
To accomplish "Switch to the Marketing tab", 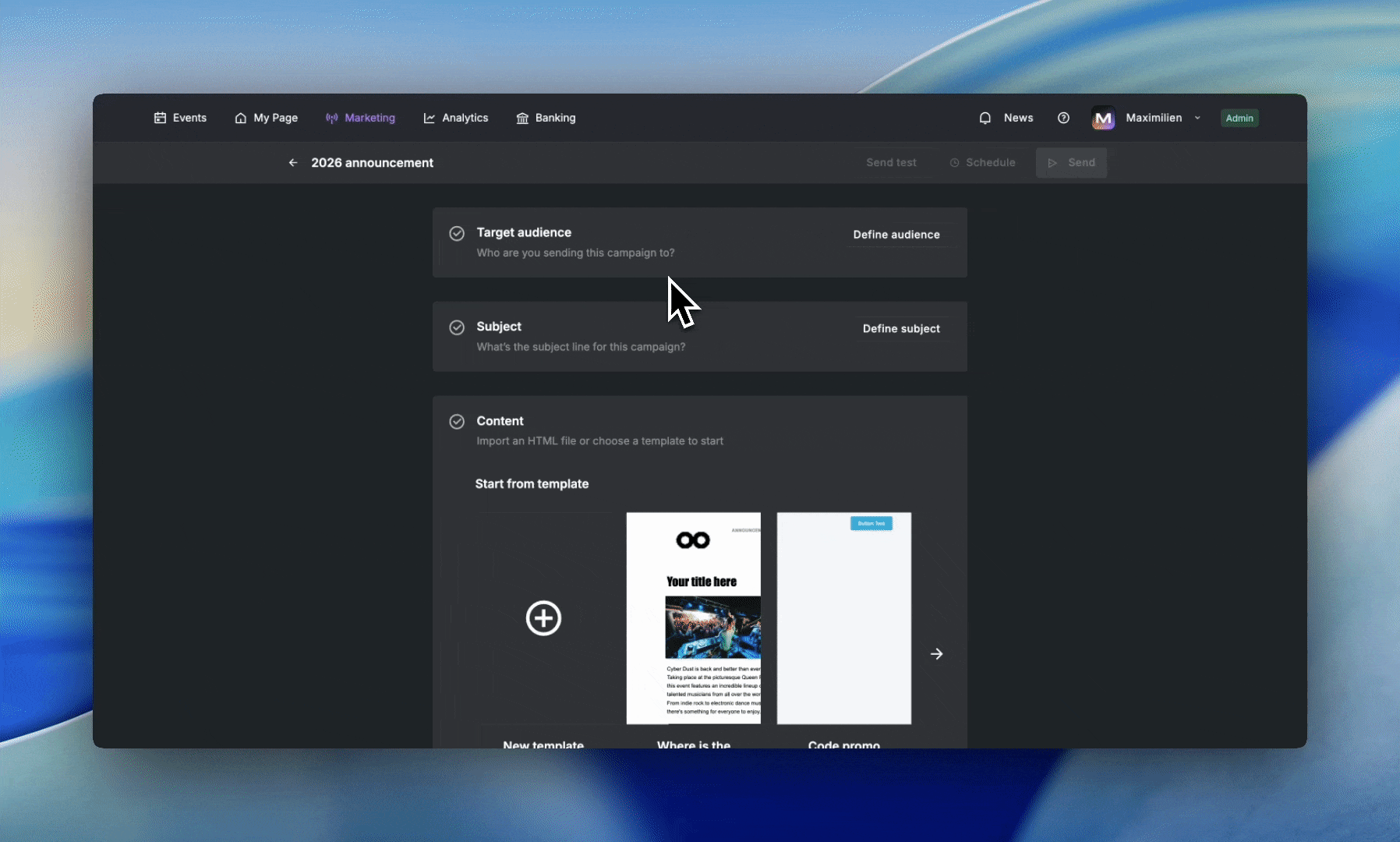I will pyautogui.click(x=360, y=118).
